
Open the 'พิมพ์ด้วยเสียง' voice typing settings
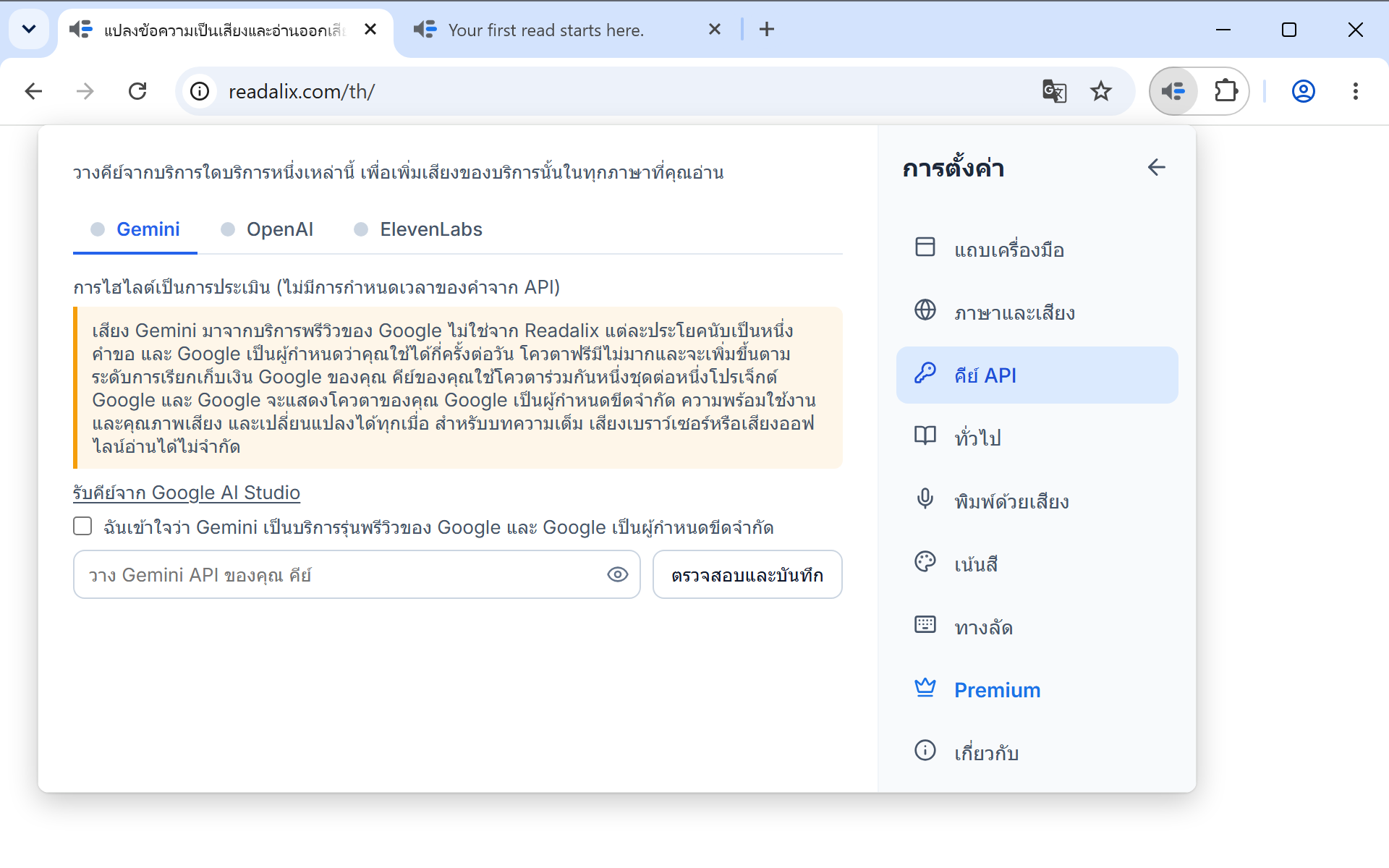[1037, 501]
